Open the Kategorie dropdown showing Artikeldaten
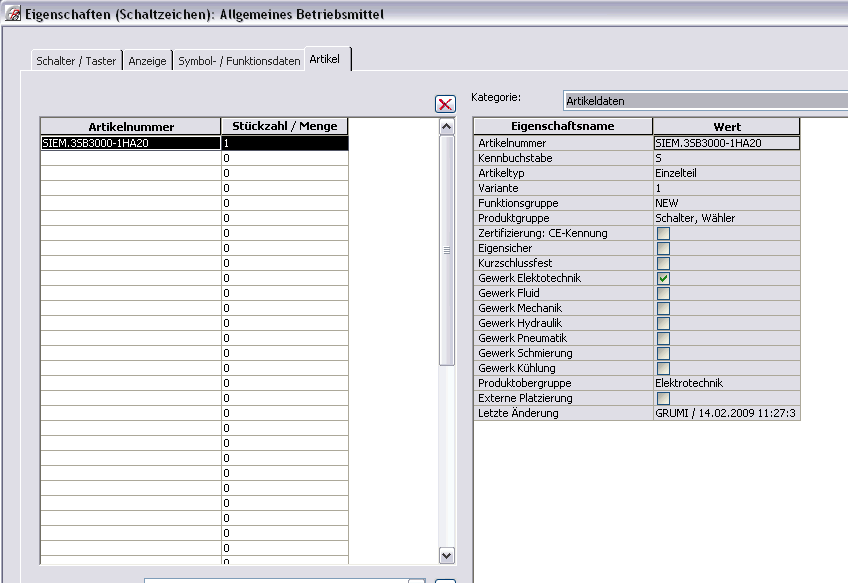848x583 pixels. pos(705,101)
